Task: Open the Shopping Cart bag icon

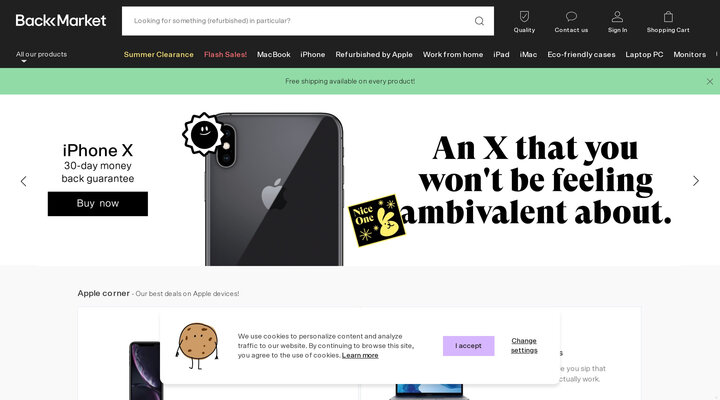Action: [x=668, y=17]
